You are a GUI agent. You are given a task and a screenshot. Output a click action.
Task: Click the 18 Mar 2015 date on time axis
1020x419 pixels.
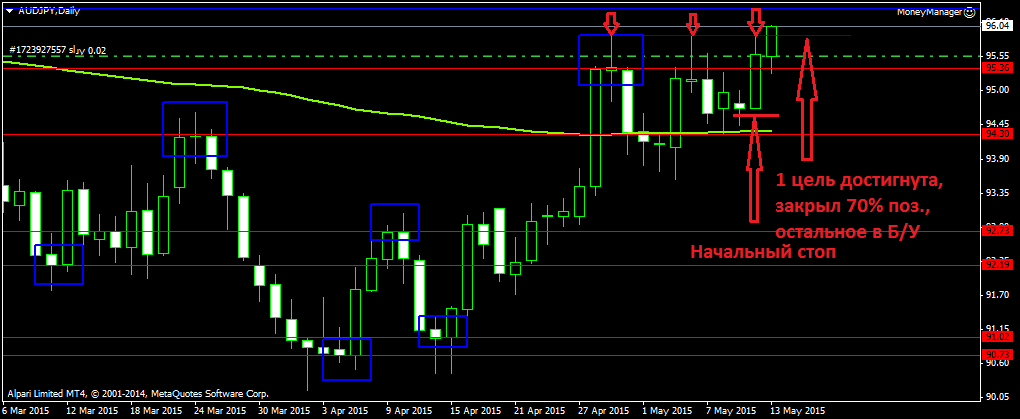(157, 411)
